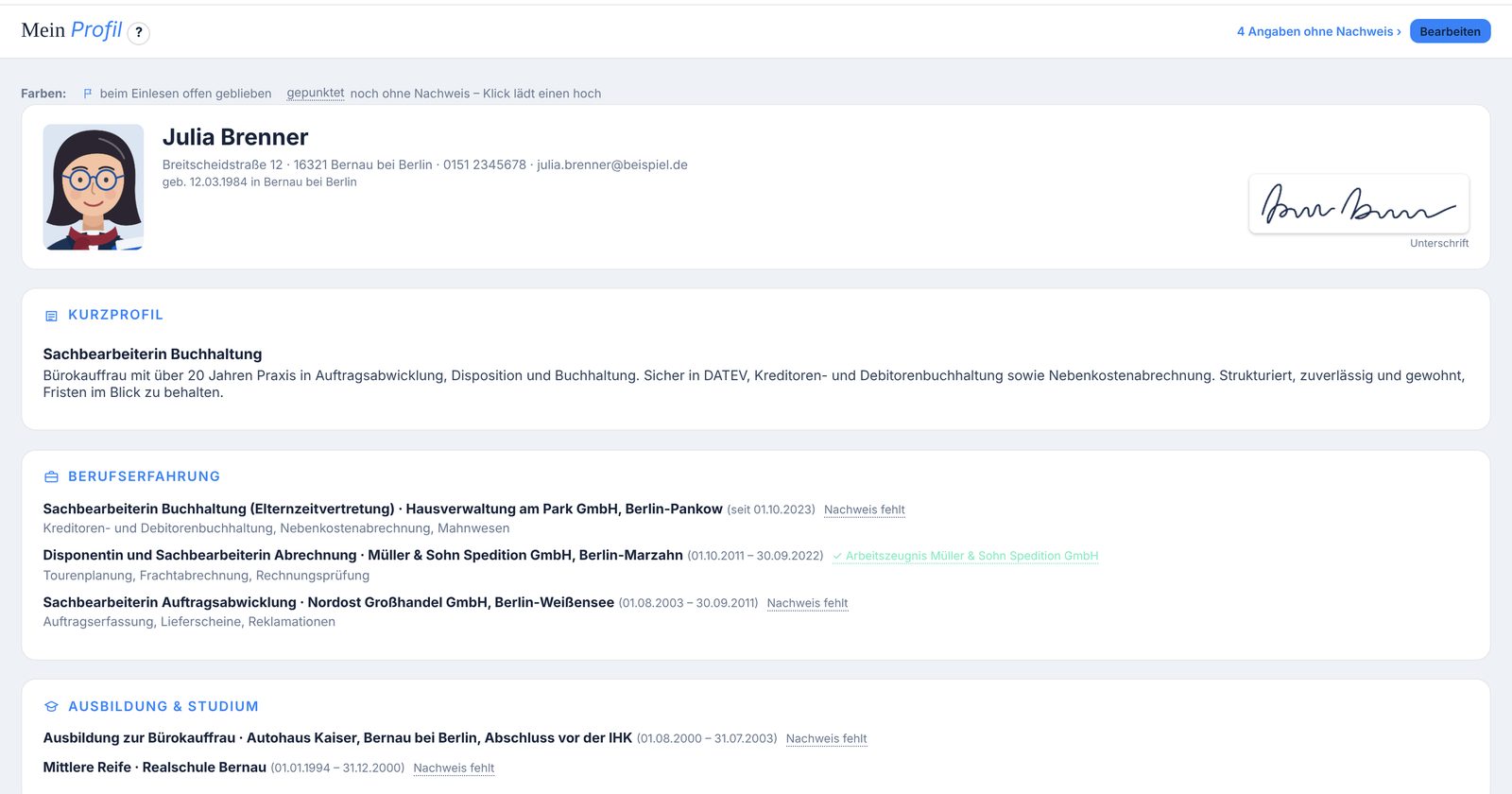Click the briefcase icon next to Berufserfahrung
Screen dimensions: 1512x794
tap(52, 477)
